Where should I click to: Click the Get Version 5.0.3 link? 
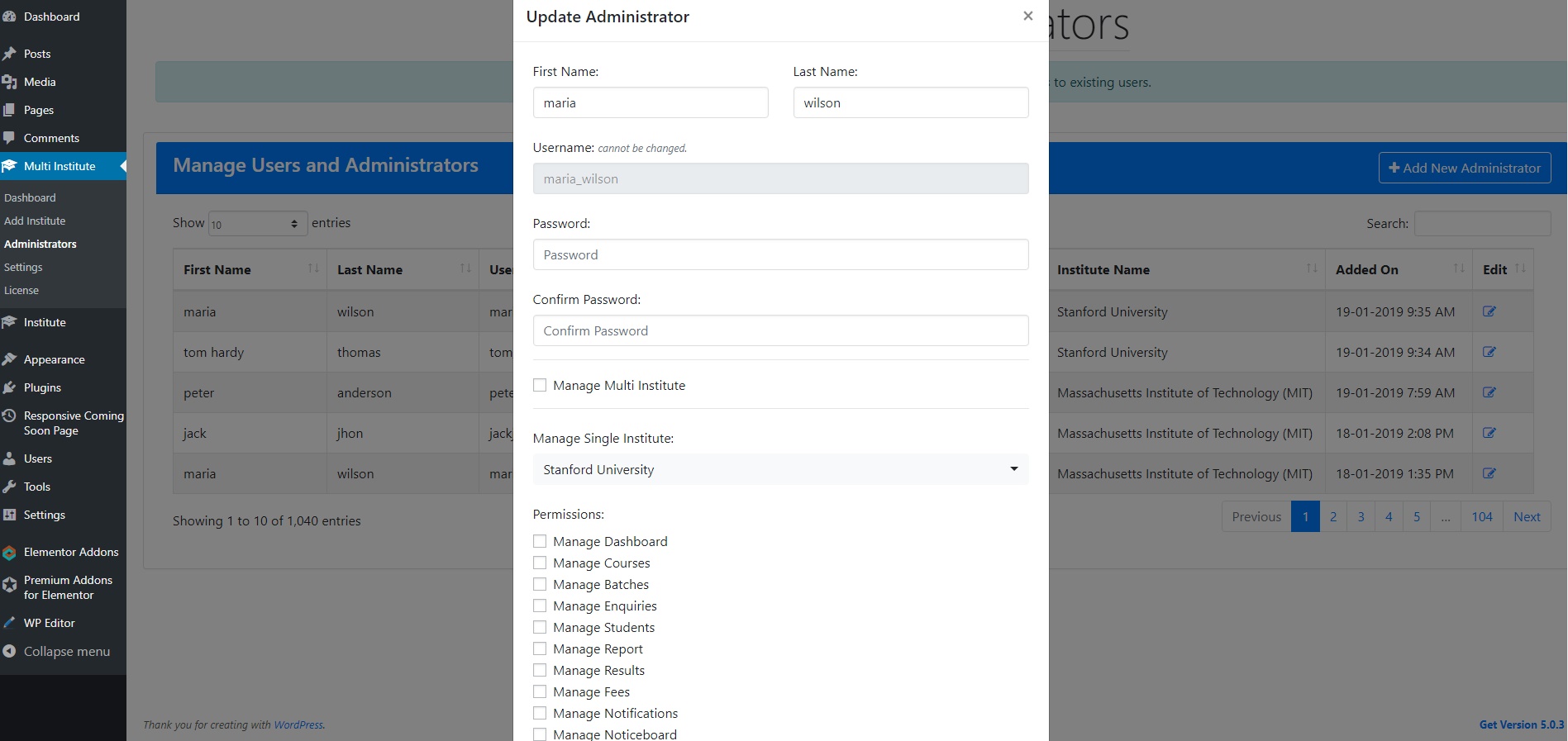point(1522,724)
